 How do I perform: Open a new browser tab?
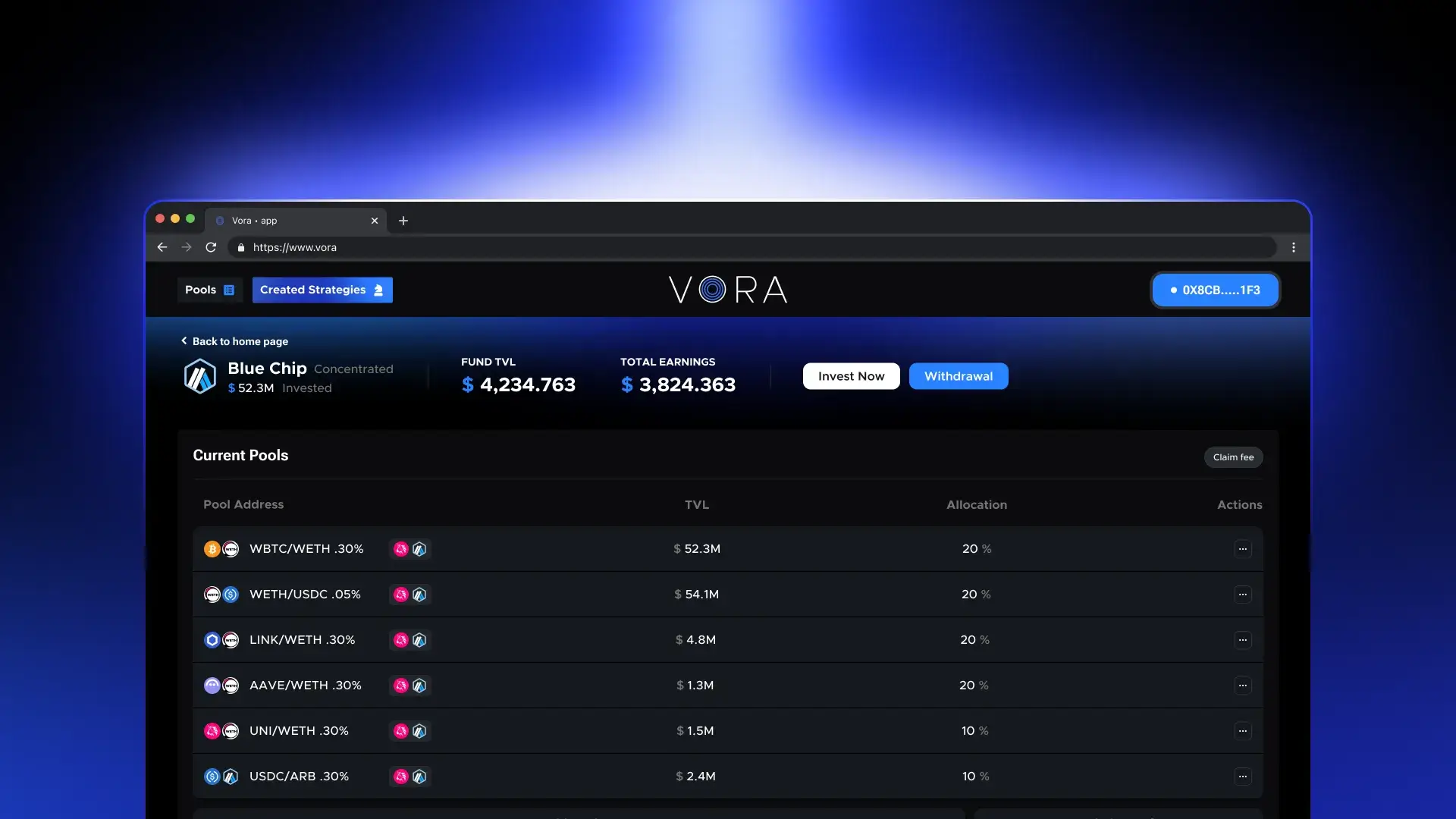point(403,221)
